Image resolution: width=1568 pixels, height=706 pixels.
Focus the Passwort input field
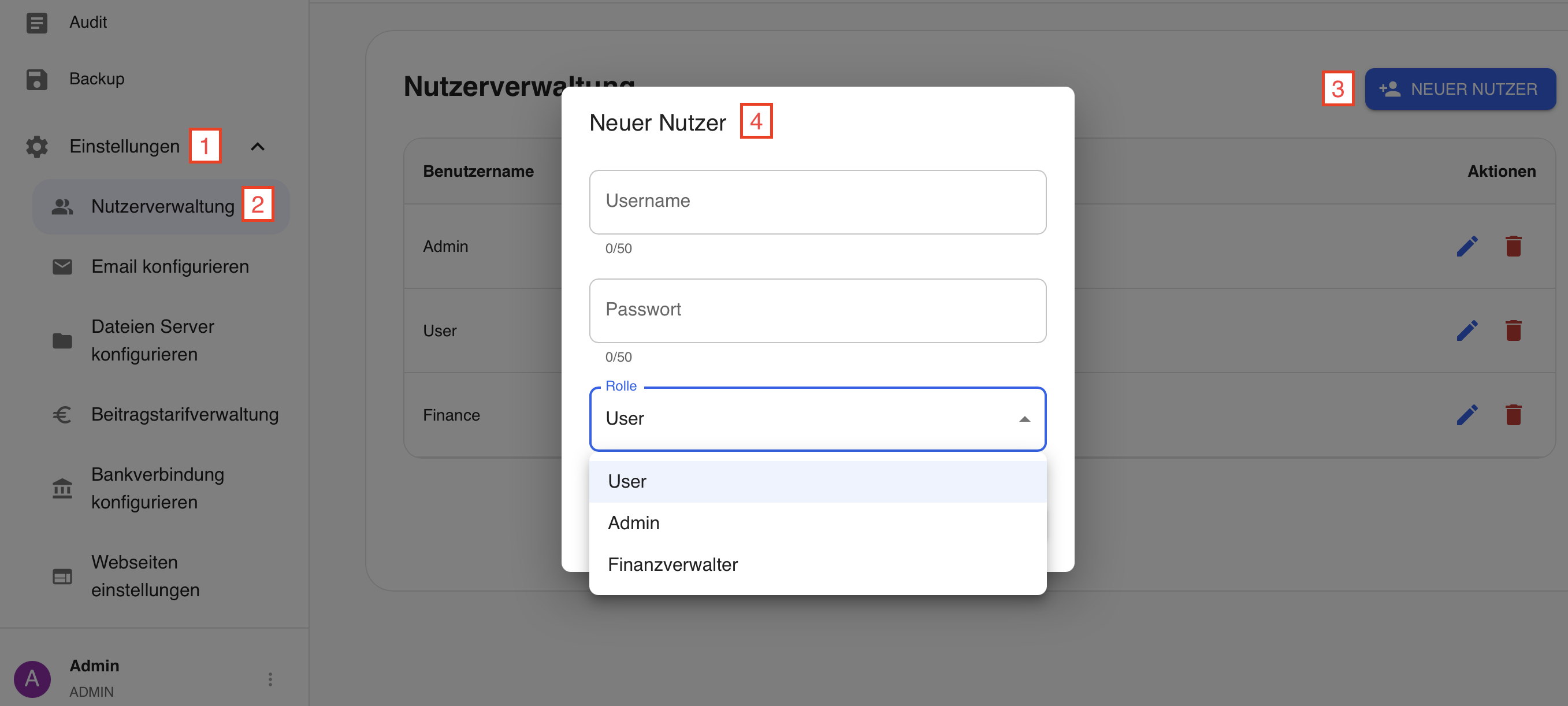pos(818,311)
